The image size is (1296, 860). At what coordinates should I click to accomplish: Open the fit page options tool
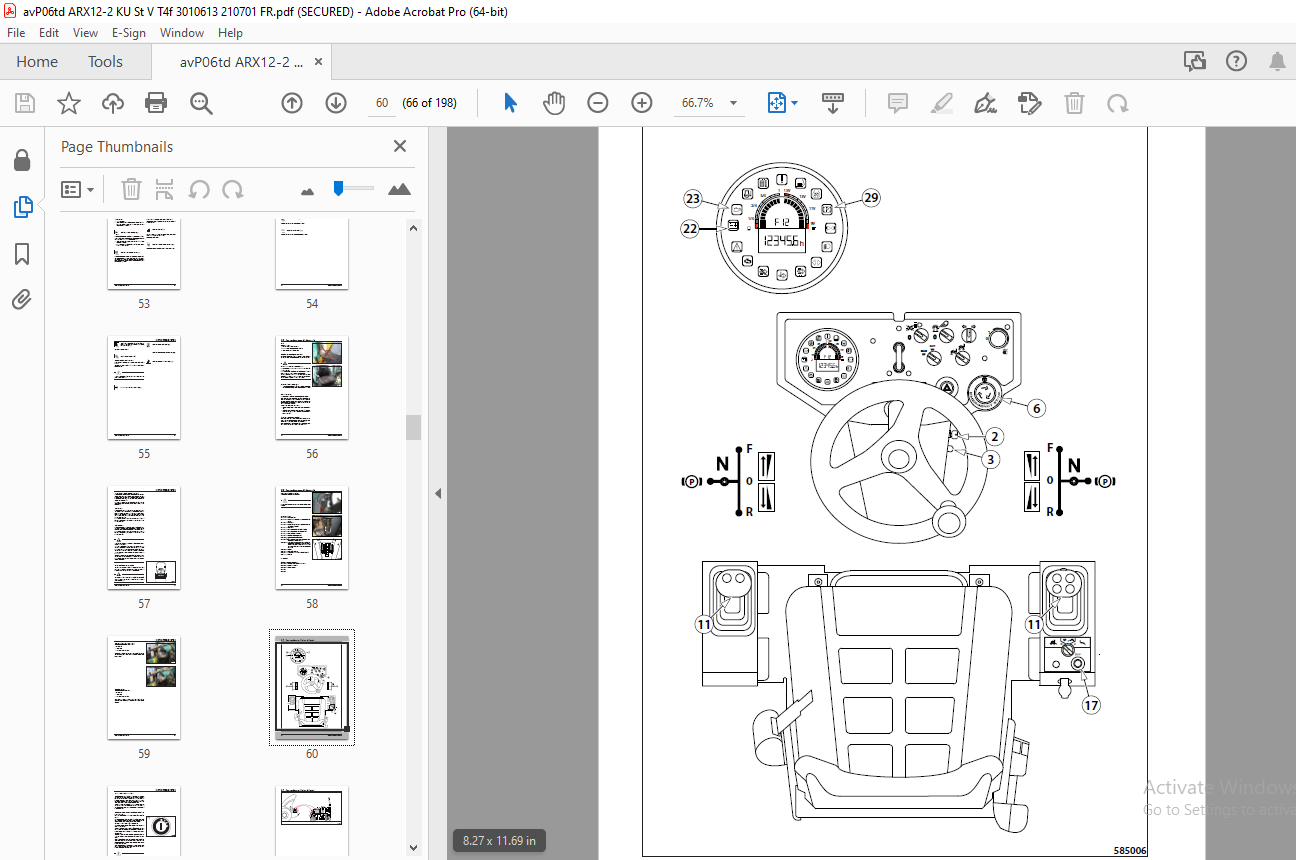click(777, 103)
